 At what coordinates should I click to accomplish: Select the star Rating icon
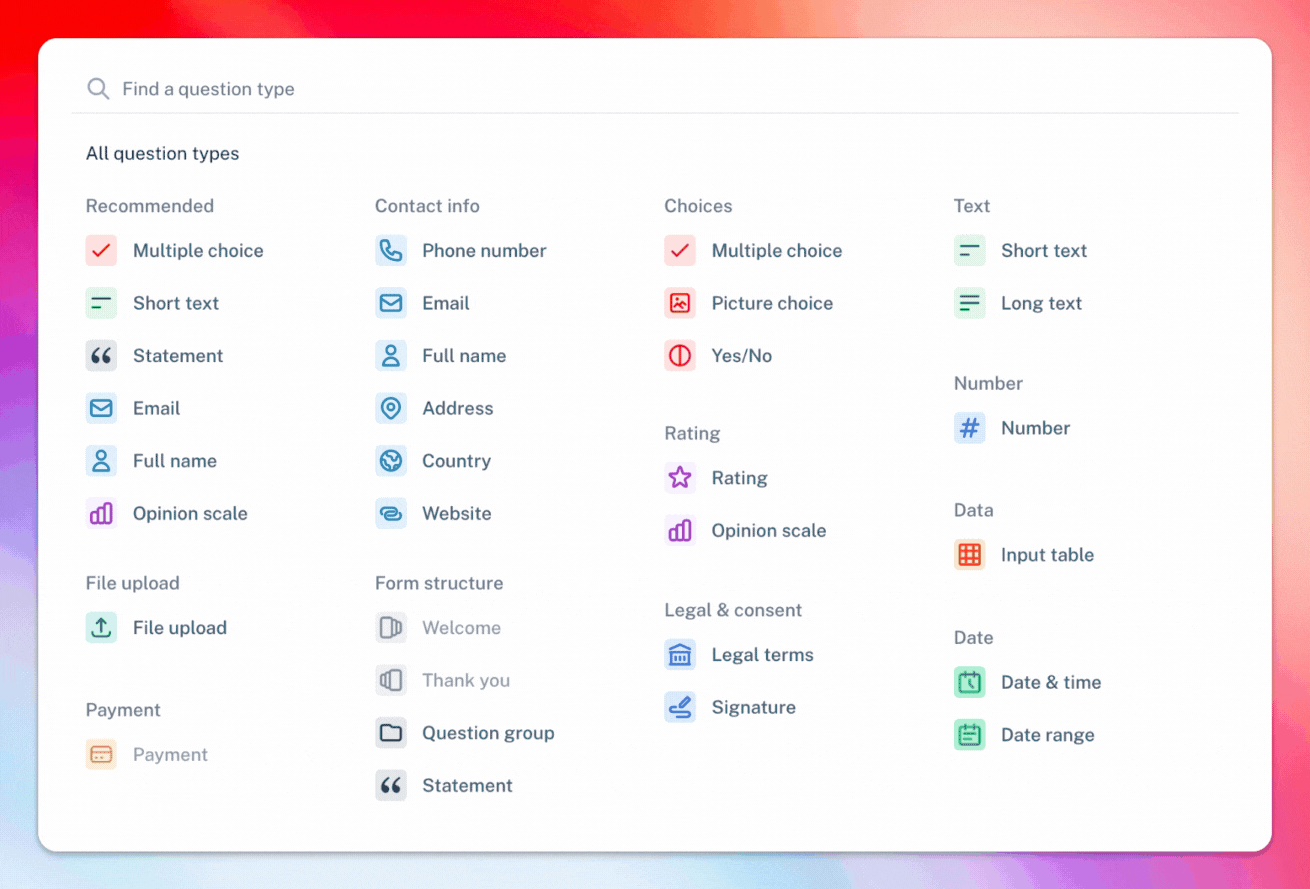point(680,478)
